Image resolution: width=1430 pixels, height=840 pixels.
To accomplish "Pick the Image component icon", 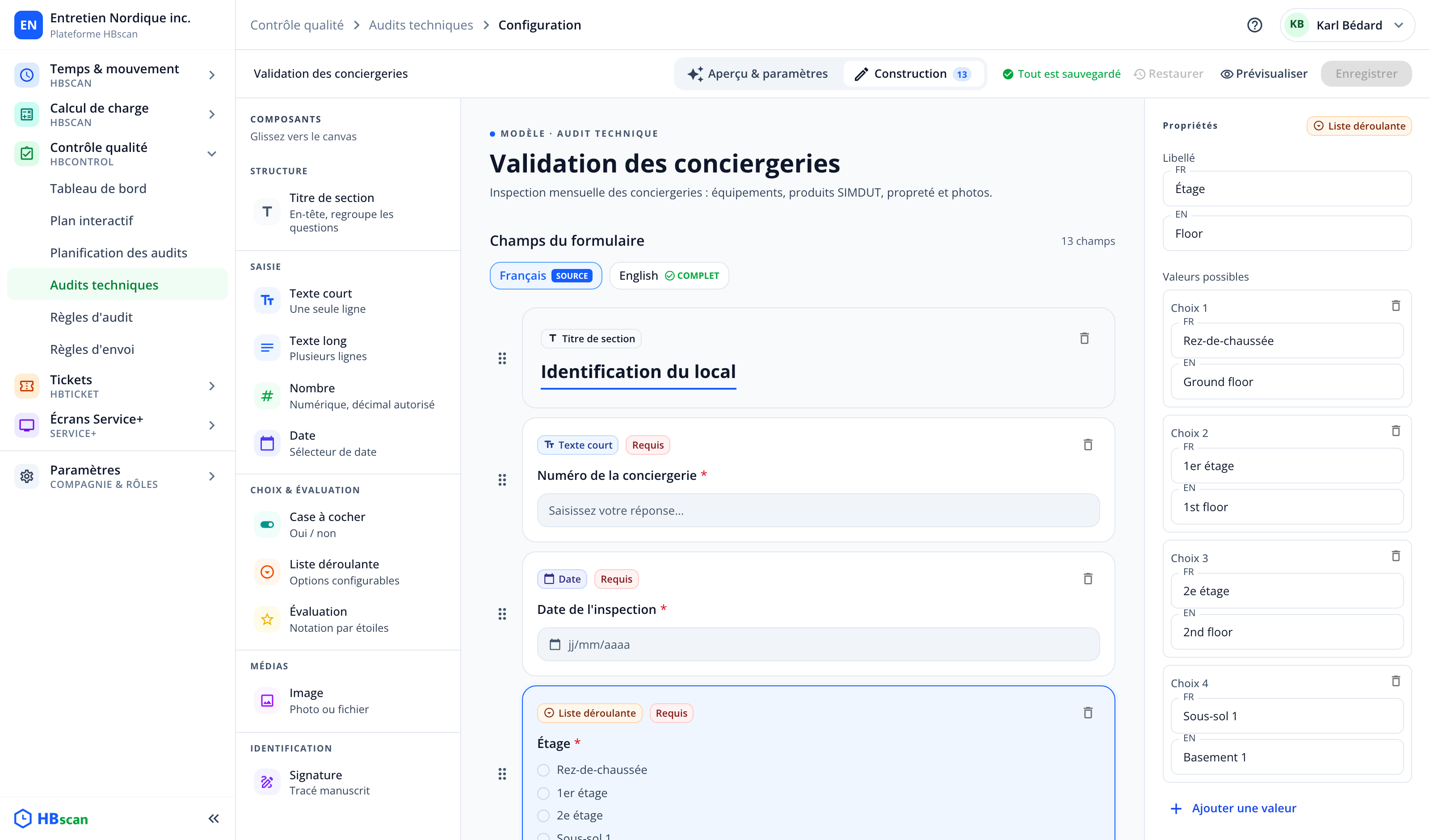I will point(267,701).
